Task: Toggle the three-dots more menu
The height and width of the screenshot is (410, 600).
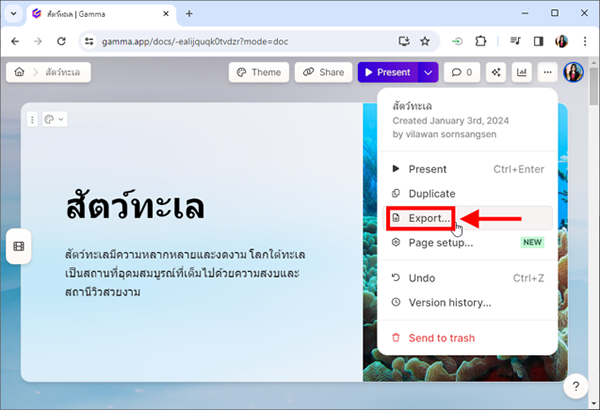Action: coord(548,72)
